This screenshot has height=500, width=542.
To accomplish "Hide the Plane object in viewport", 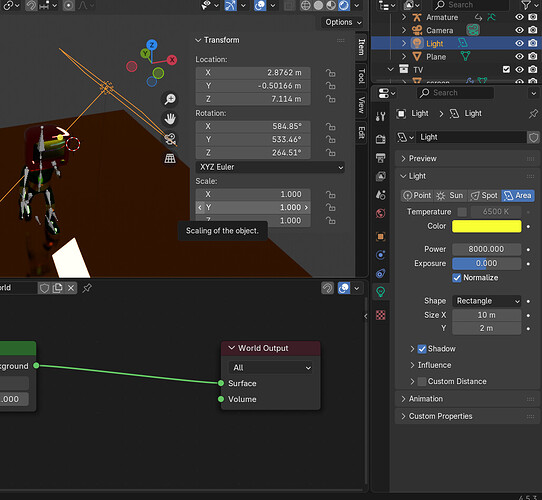I will coord(519,56).
